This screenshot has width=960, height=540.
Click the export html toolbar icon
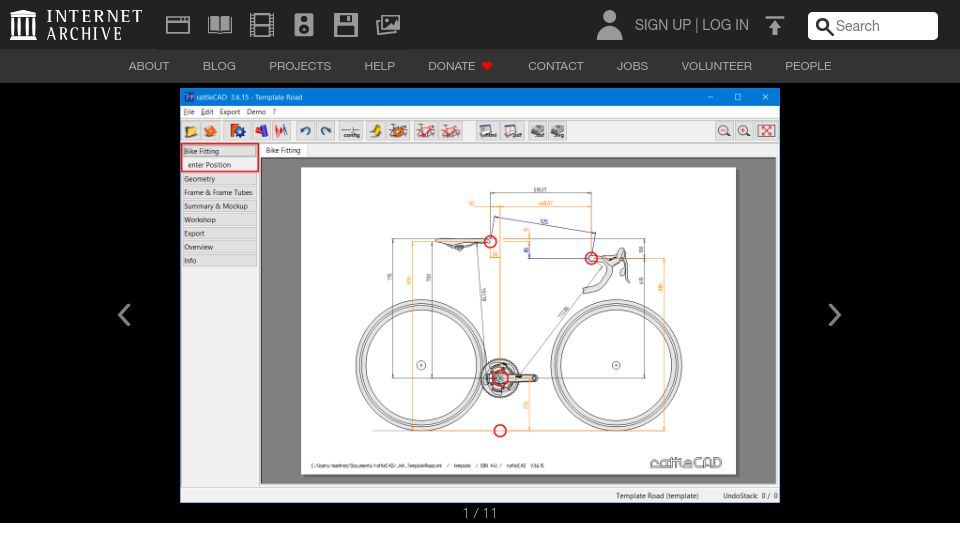coord(488,131)
